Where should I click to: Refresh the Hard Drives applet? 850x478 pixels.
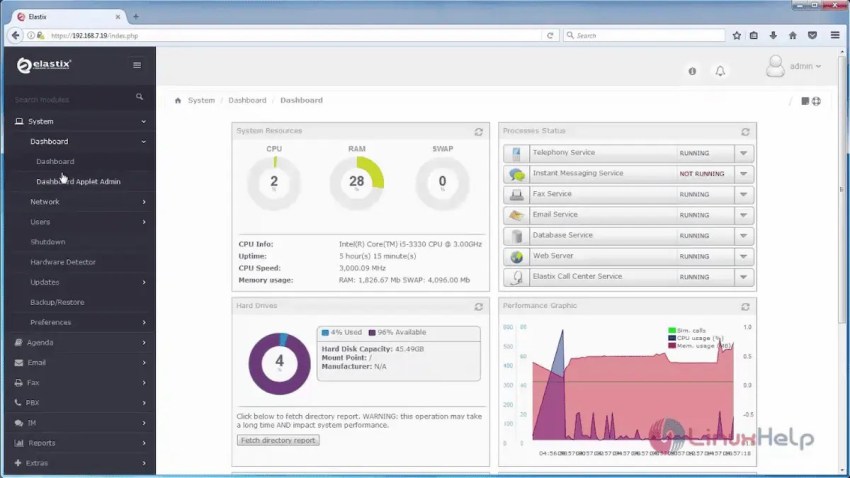click(479, 307)
